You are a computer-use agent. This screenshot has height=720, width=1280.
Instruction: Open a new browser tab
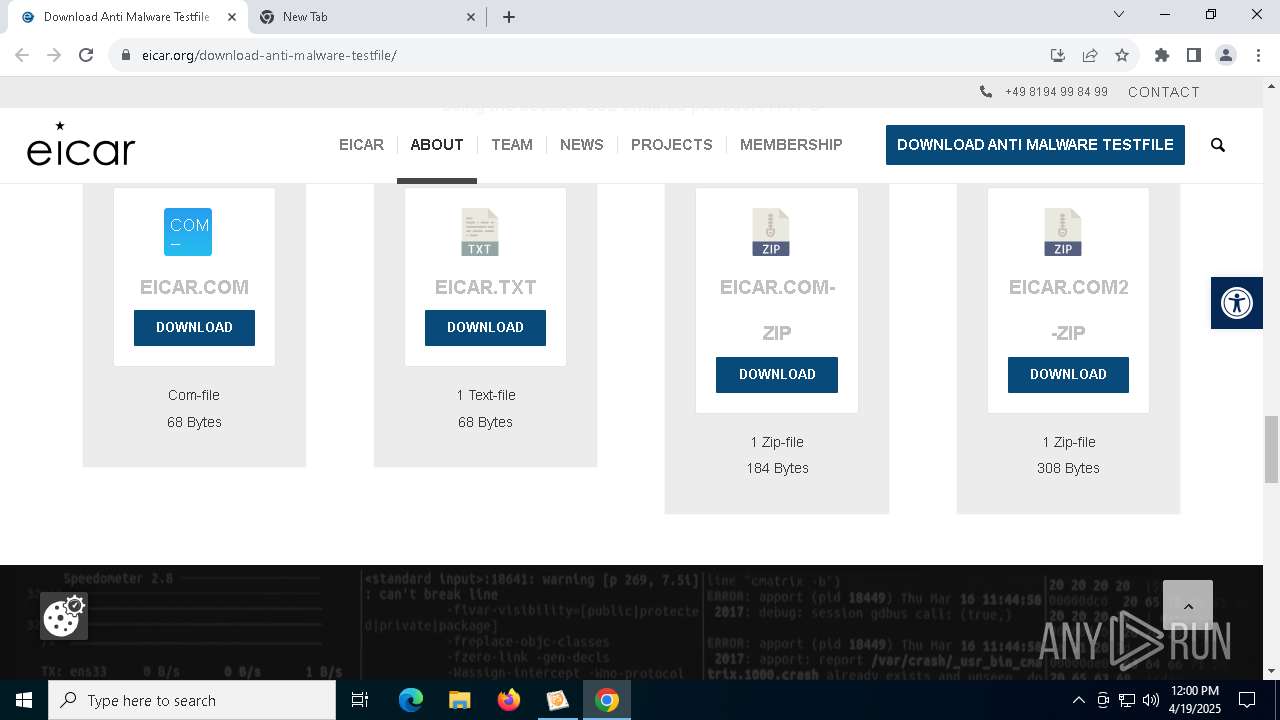pos(509,17)
